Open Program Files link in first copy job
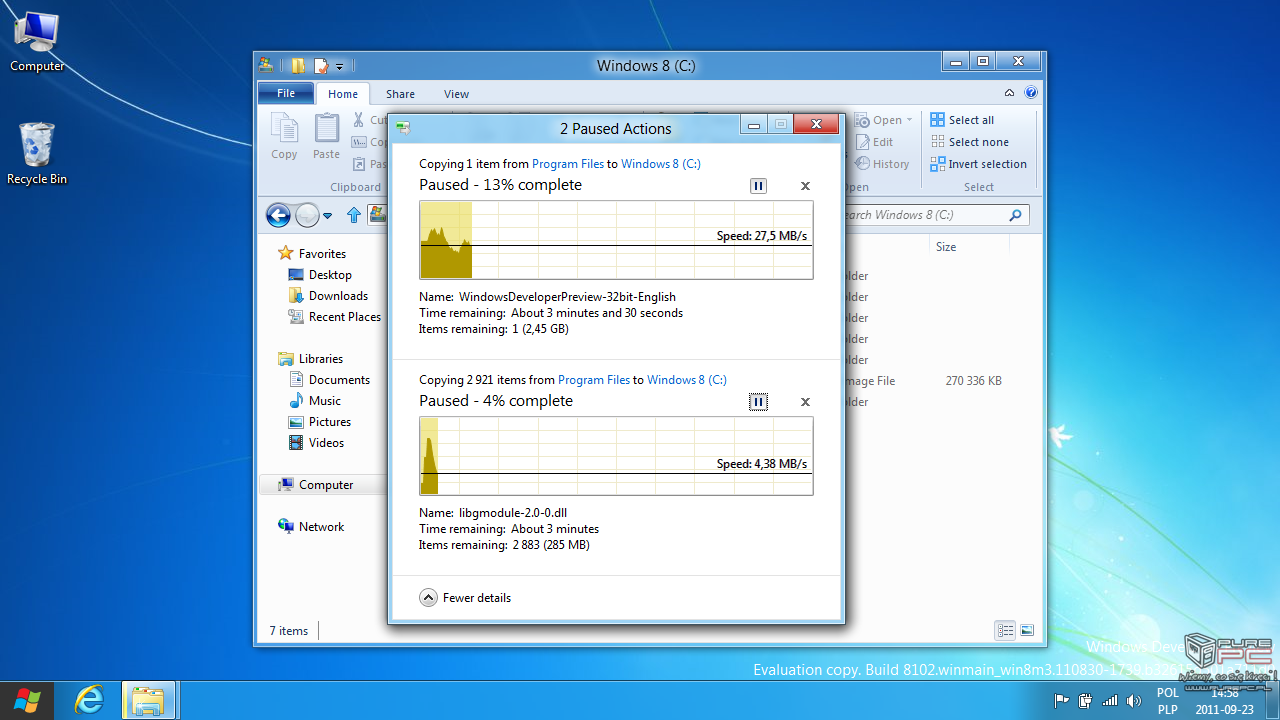Screen dimensions: 1280x720 [568, 164]
